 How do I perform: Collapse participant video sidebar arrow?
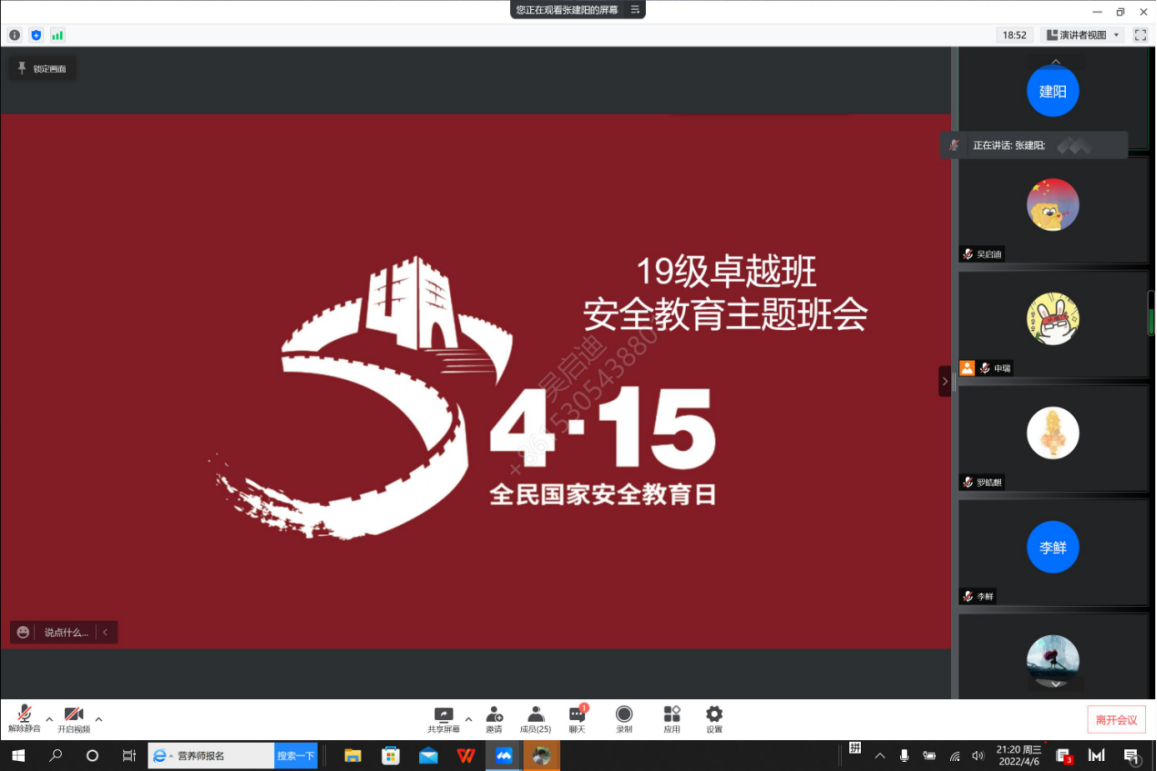click(944, 381)
